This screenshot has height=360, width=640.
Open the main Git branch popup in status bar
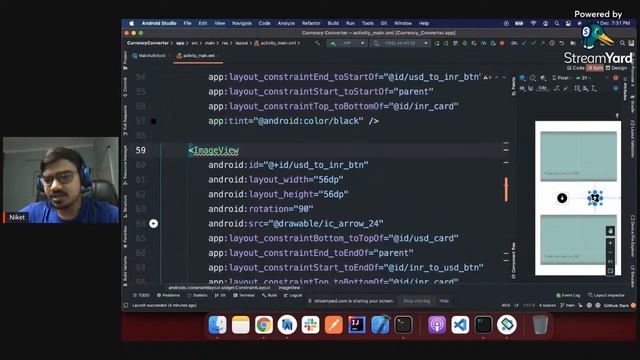point(569,305)
